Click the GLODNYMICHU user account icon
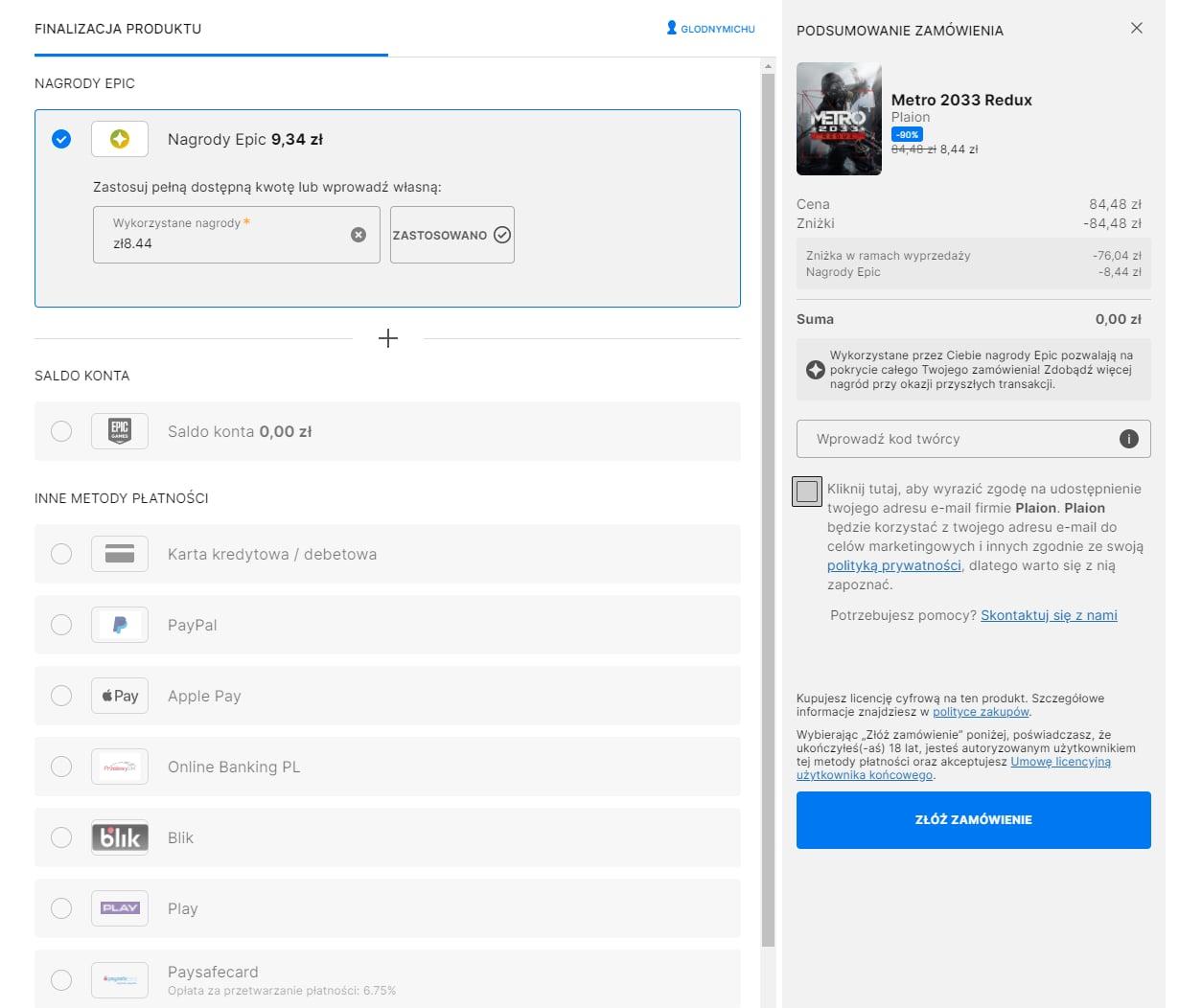1179x1008 pixels. [672, 29]
